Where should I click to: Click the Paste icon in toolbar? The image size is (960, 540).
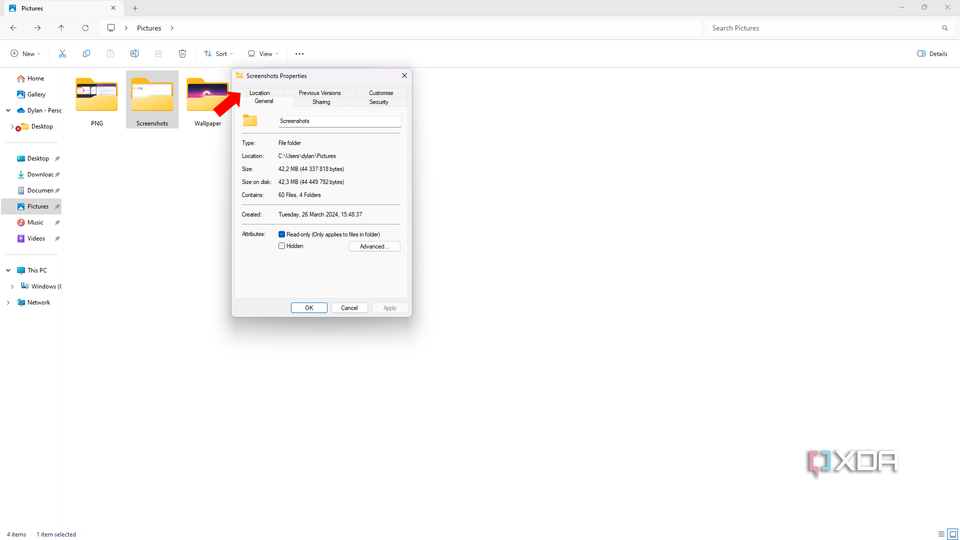pos(110,54)
